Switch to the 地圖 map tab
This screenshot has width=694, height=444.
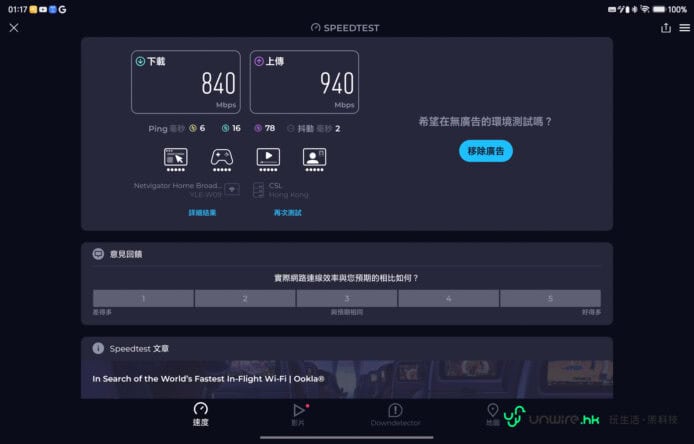point(493,414)
